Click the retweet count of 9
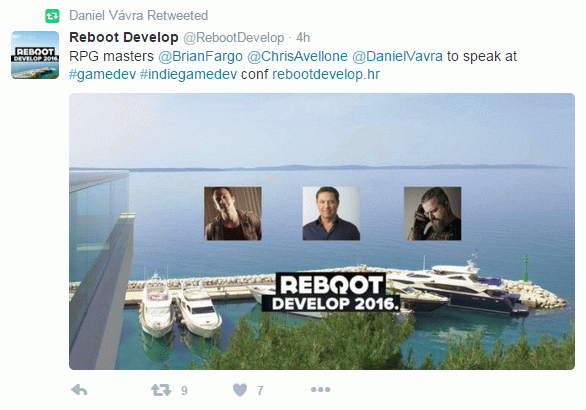The height and width of the screenshot is (410, 586). click(x=184, y=391)
